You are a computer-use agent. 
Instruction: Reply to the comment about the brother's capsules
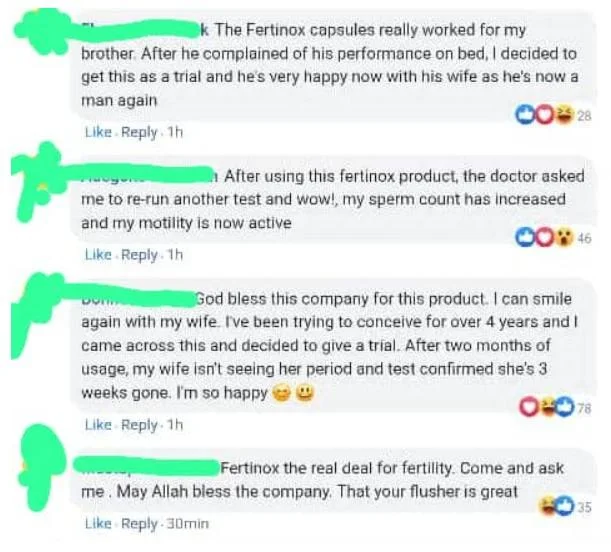pos(139,132)
